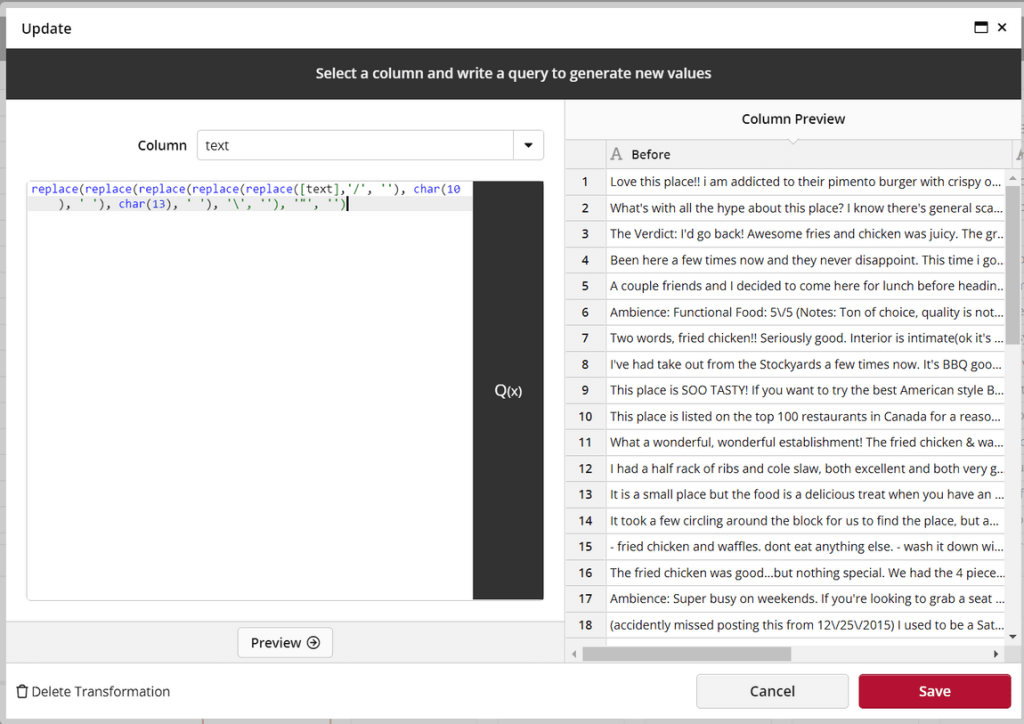
Task: Click the Preview arrow circle icon
Action: coord(313,642)
